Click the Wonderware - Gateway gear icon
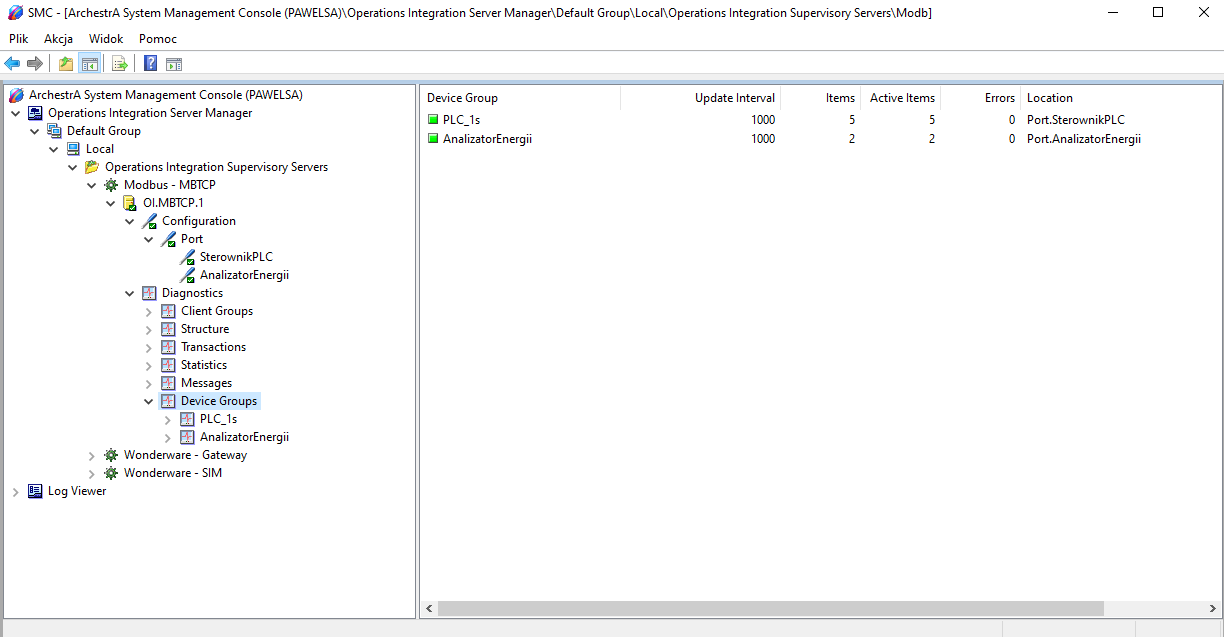Image resolution: width=1224 pixels, height=637 pixels. pyautogui.click(x=112, y=455)
